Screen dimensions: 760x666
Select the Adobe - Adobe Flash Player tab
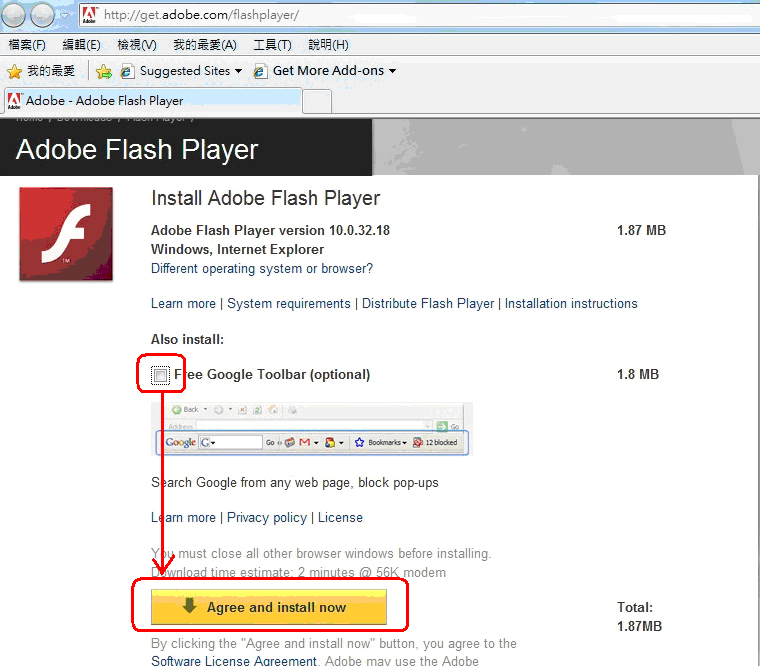pyautogui.click(x=152, y=101)
